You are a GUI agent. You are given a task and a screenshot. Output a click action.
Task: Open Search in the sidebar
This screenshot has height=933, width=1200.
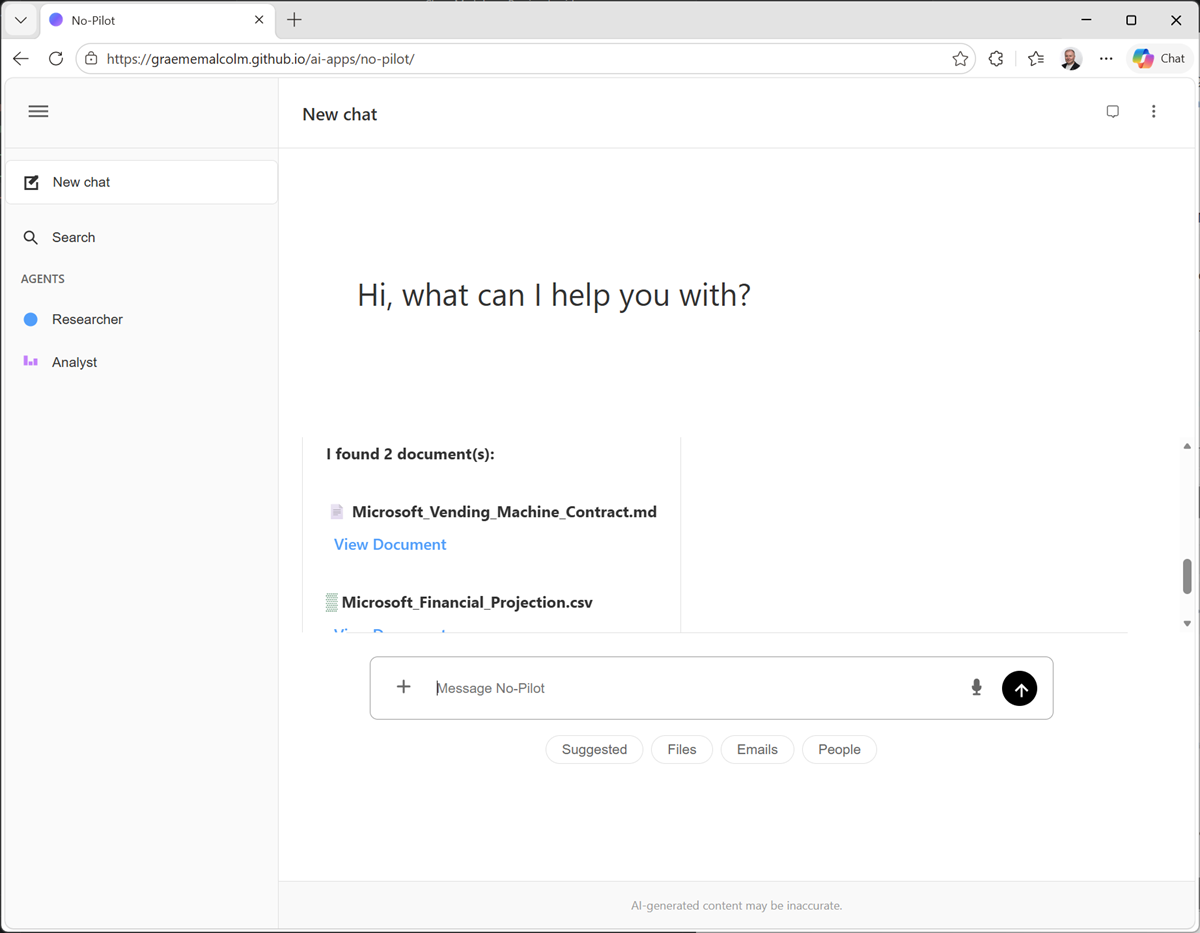[141, 237]
